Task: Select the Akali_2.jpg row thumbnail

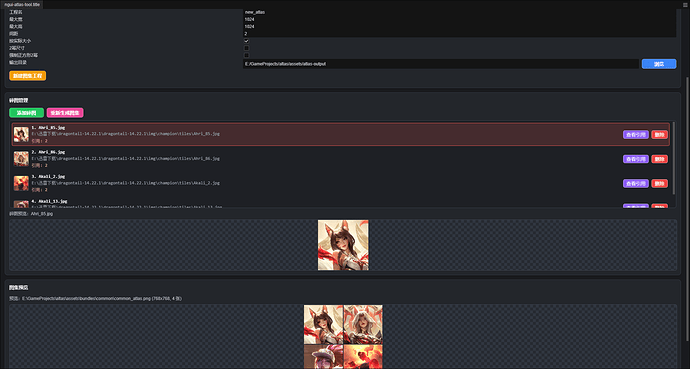Action: 21,183
